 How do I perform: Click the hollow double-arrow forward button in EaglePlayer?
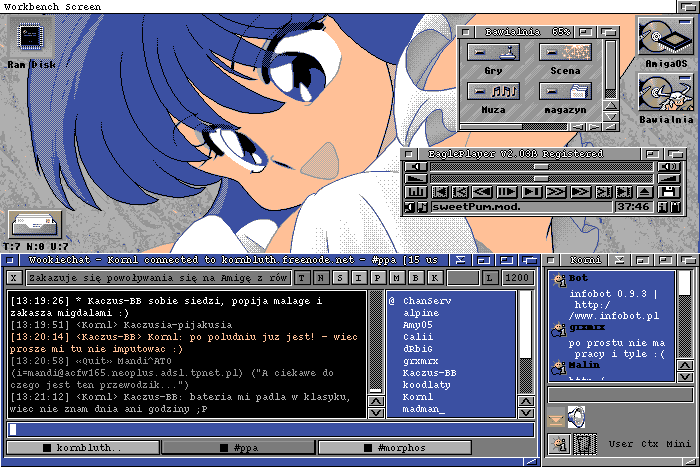point(556,192)
